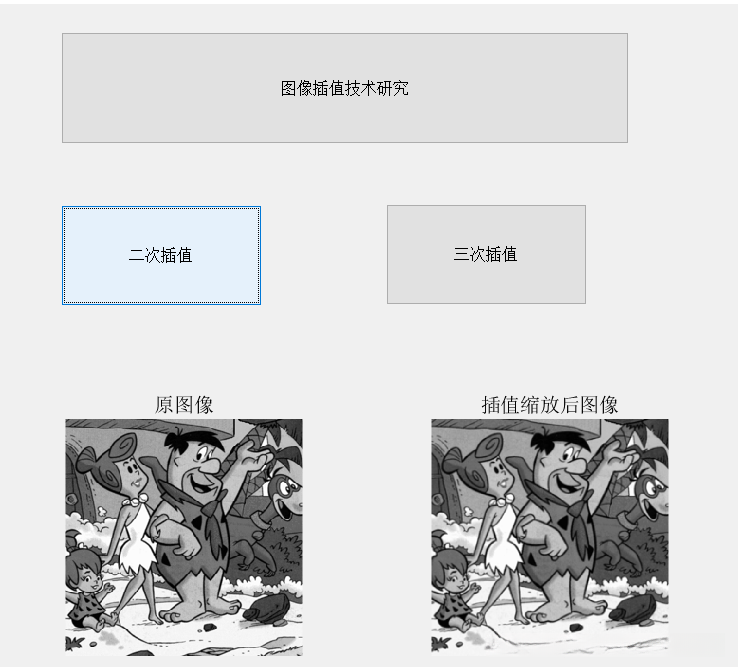This screenshot has width=738, height=667.
Task: Click the 插值缩放后图像 caption text
Action: click(550, 405)
